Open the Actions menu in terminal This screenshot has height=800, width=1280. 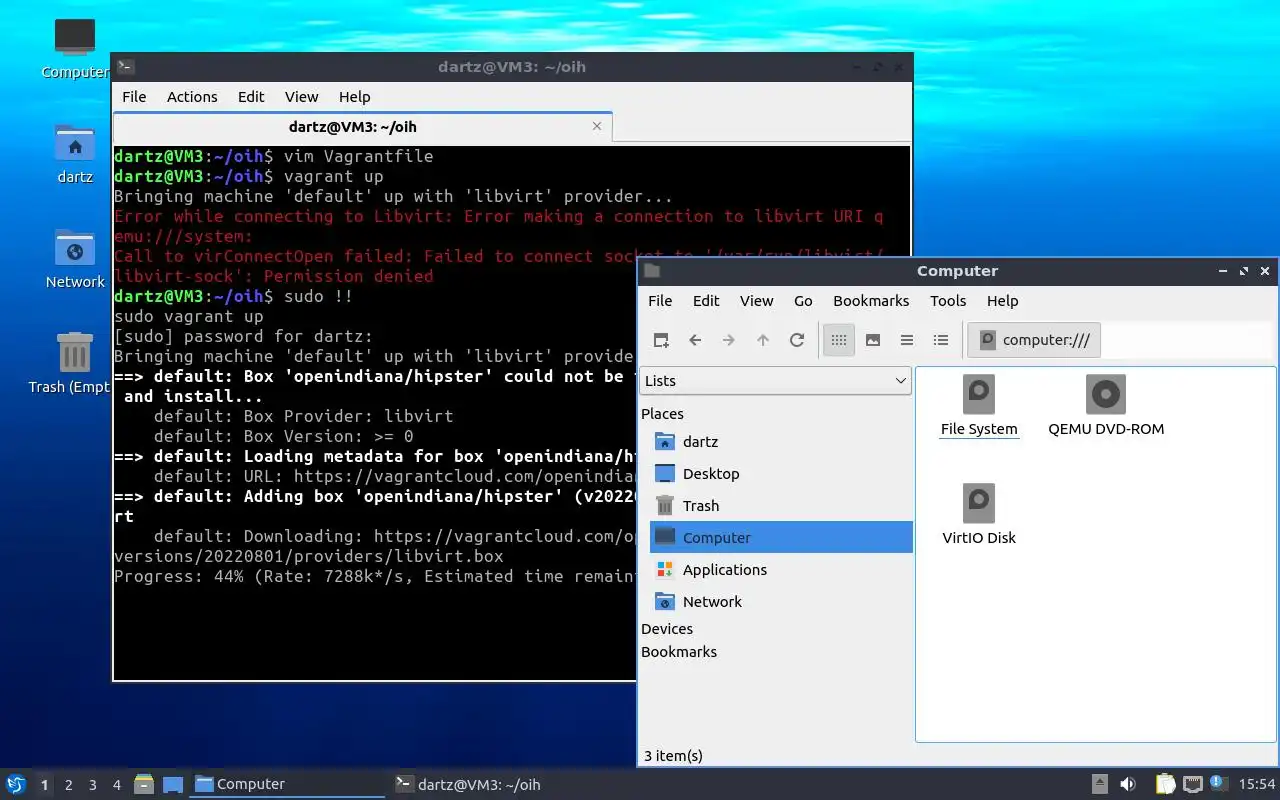[x=192, y=97]
